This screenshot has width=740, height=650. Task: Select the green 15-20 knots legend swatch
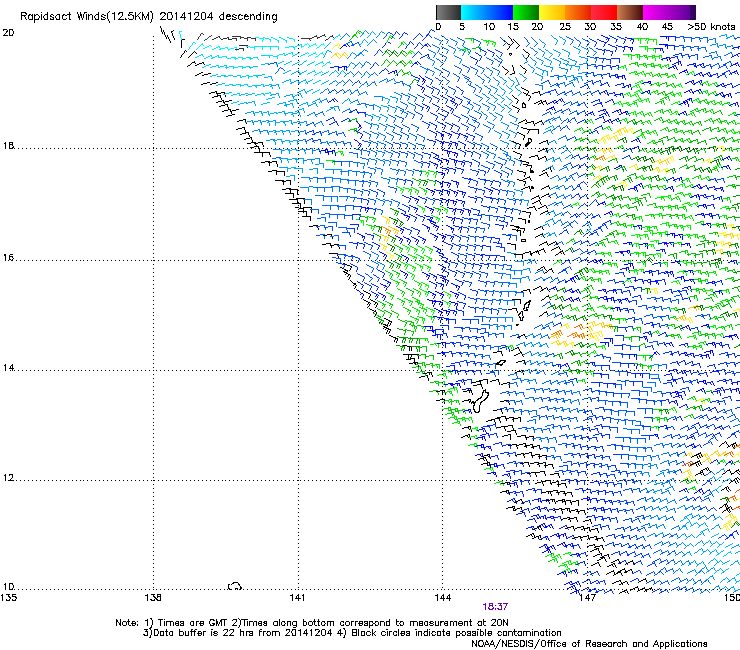click(526, 12)
